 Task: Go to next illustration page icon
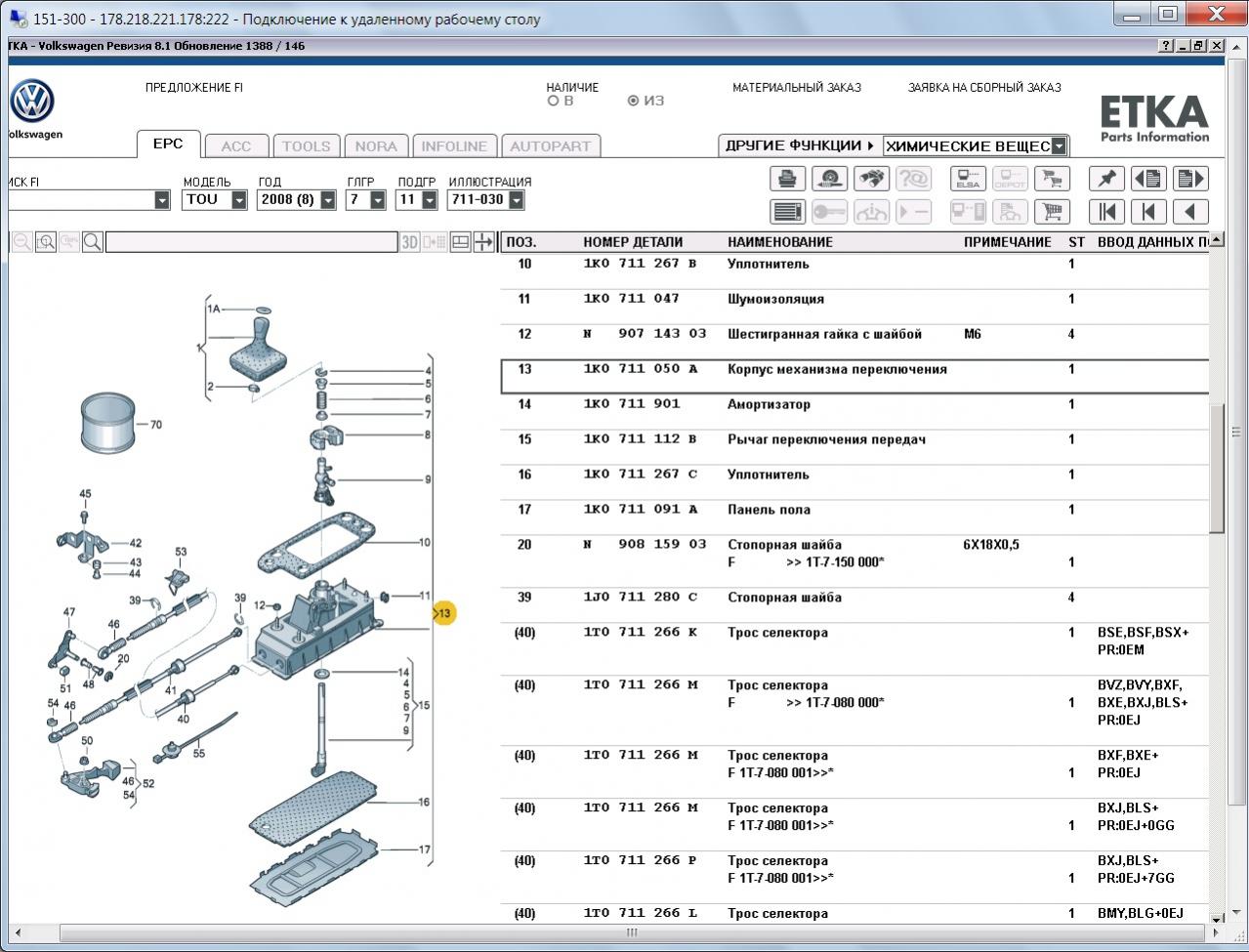click(x=1190, y=179)
